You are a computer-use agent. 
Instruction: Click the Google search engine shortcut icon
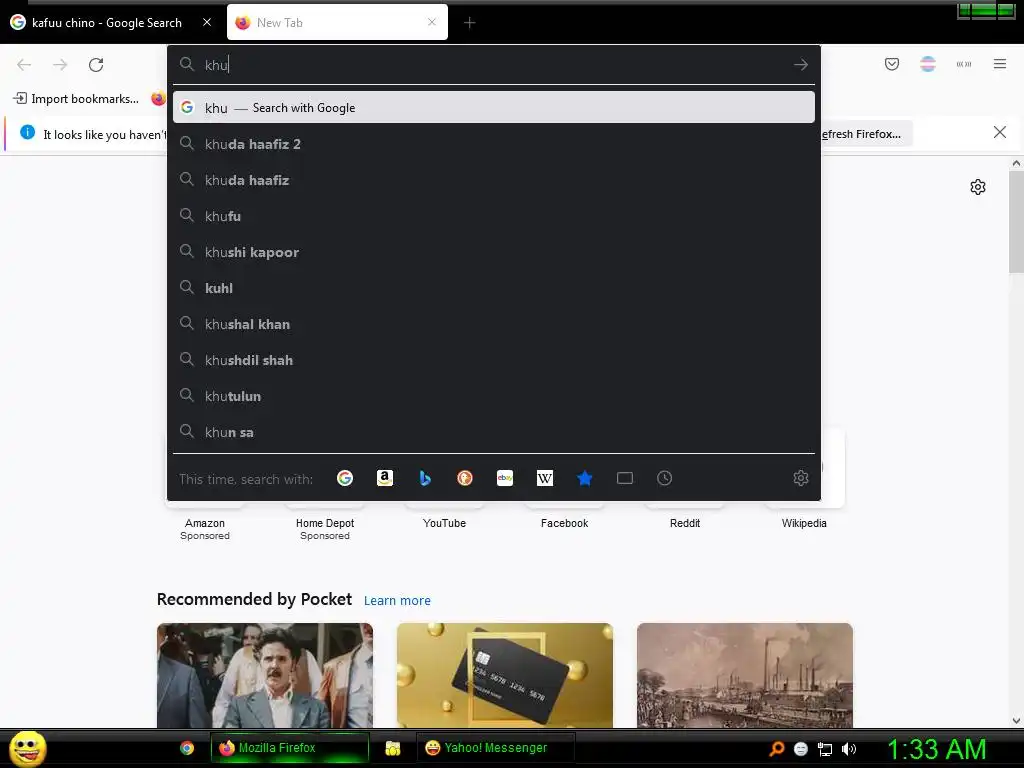[345, 478]
